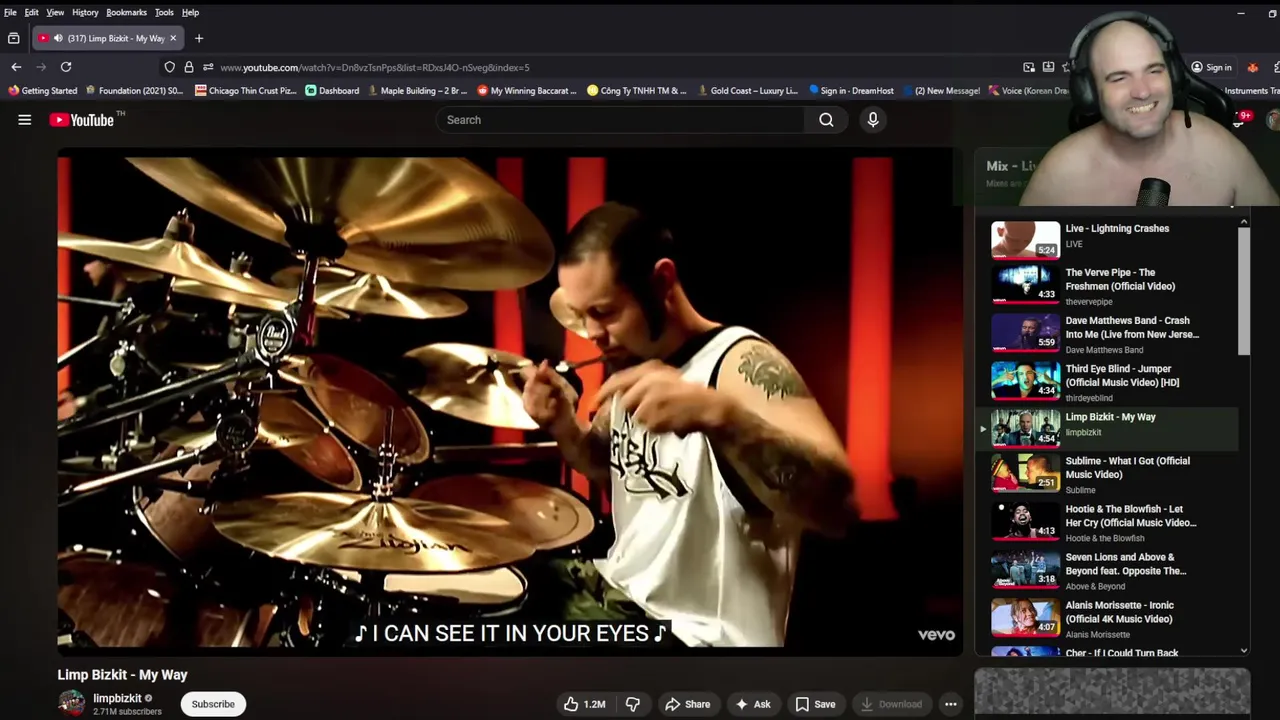The height and width of the screenshot is (720, 1280).
Task: Open the Help menu
Action: 190,12
